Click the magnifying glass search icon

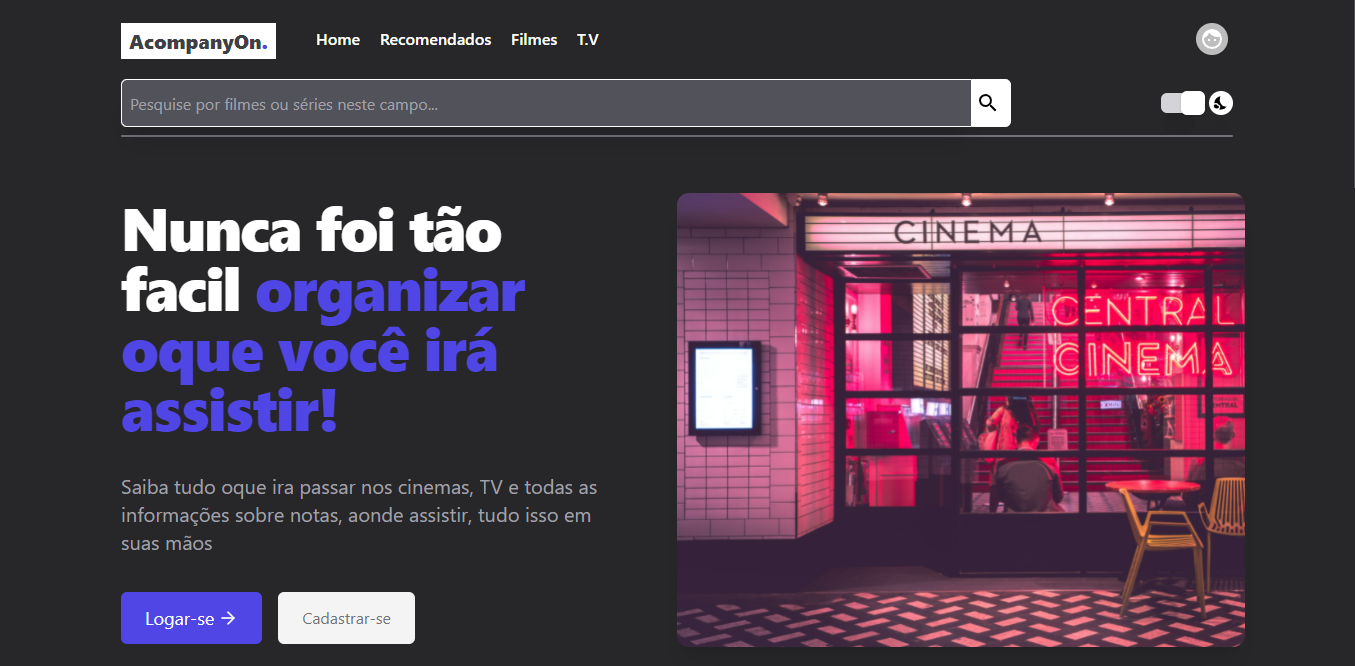989,103
